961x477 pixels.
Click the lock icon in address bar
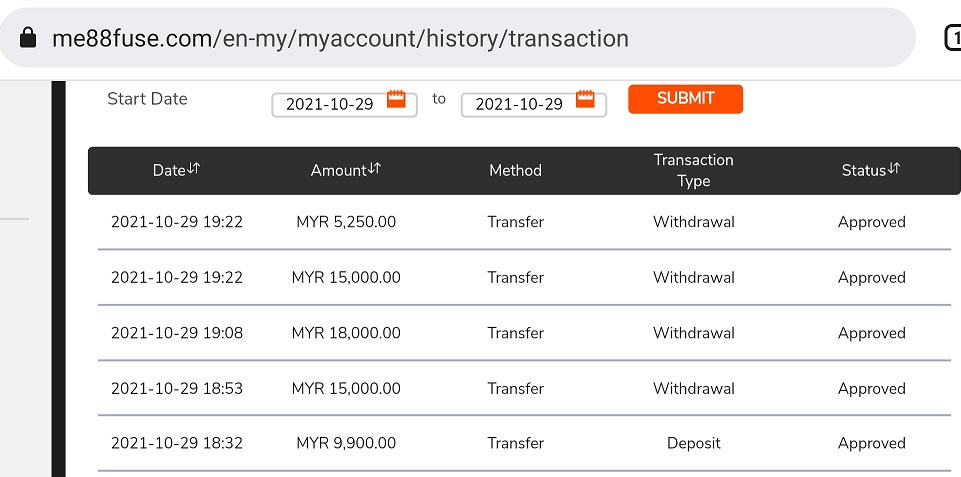(x=27, y=39)
